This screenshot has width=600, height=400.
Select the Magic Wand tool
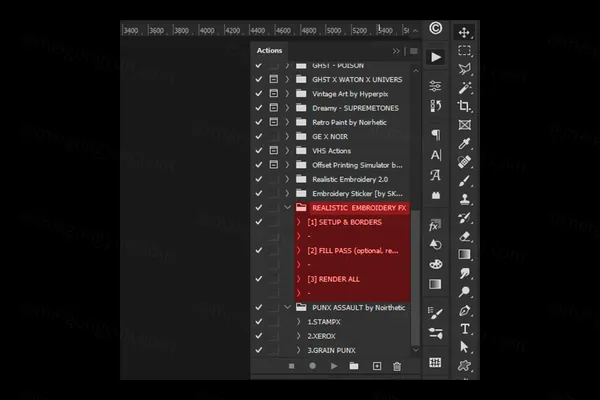click(x=465, y=88)
